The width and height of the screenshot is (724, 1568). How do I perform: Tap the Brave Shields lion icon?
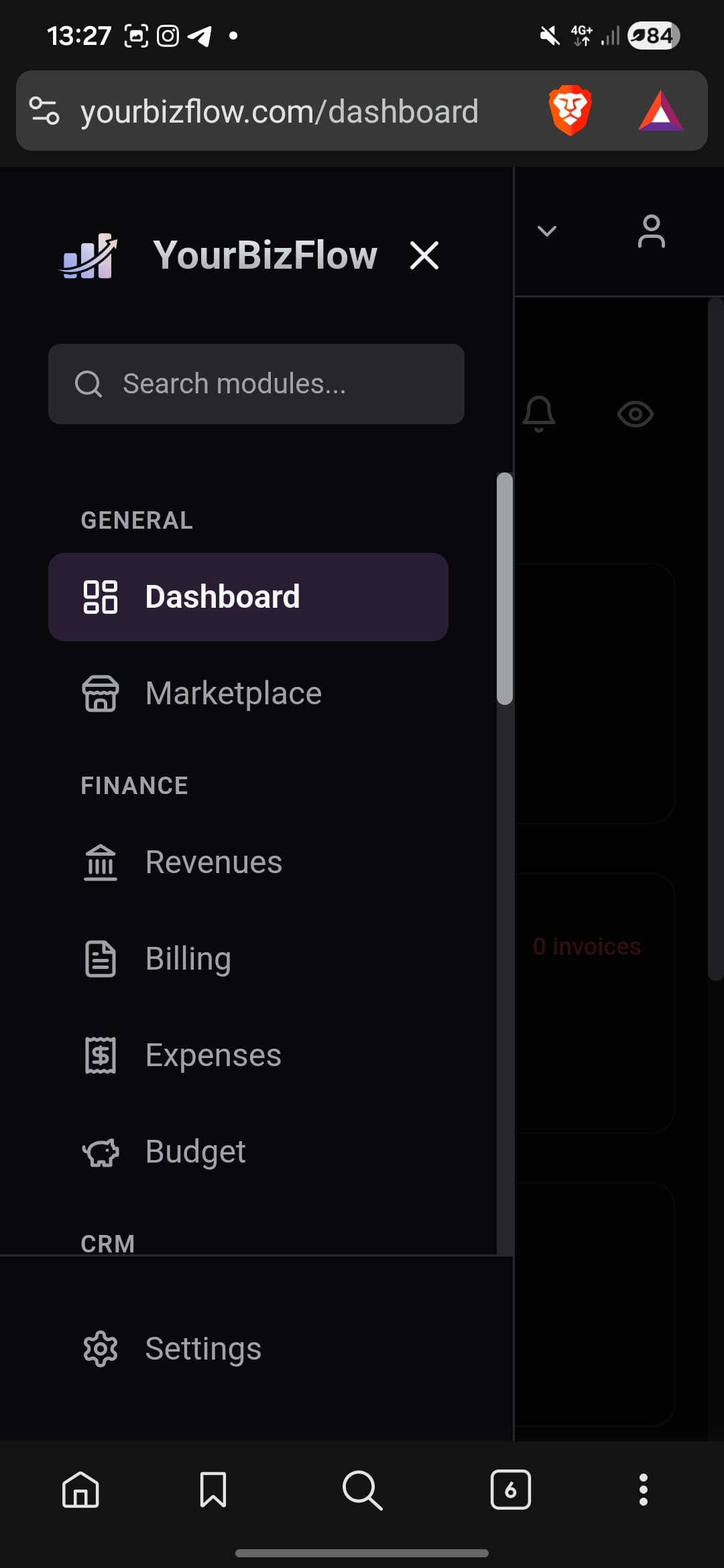pyautogui.click(x=570, y=111)
